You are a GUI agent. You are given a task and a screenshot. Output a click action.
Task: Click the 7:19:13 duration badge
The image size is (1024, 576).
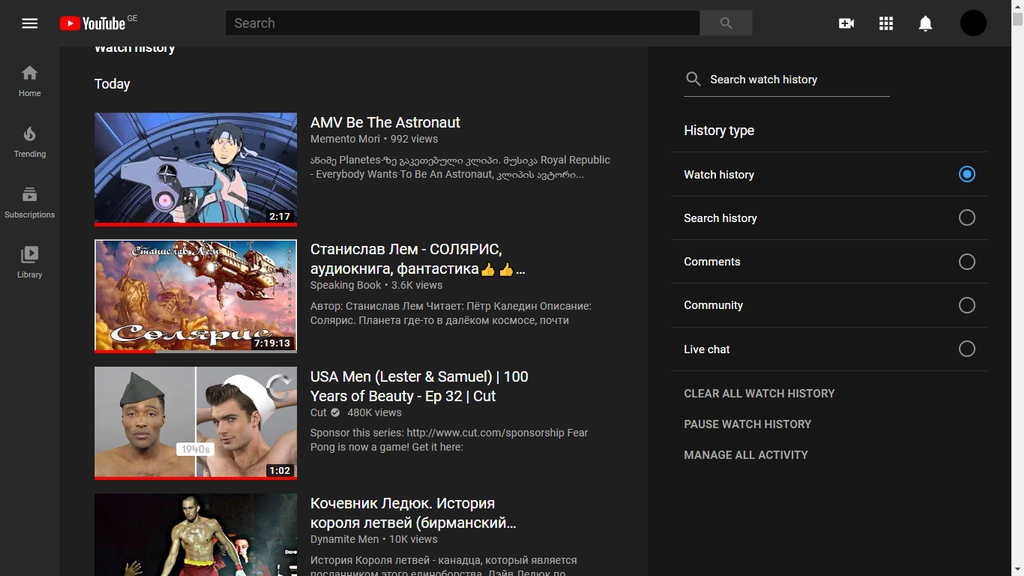click(272, 344)
